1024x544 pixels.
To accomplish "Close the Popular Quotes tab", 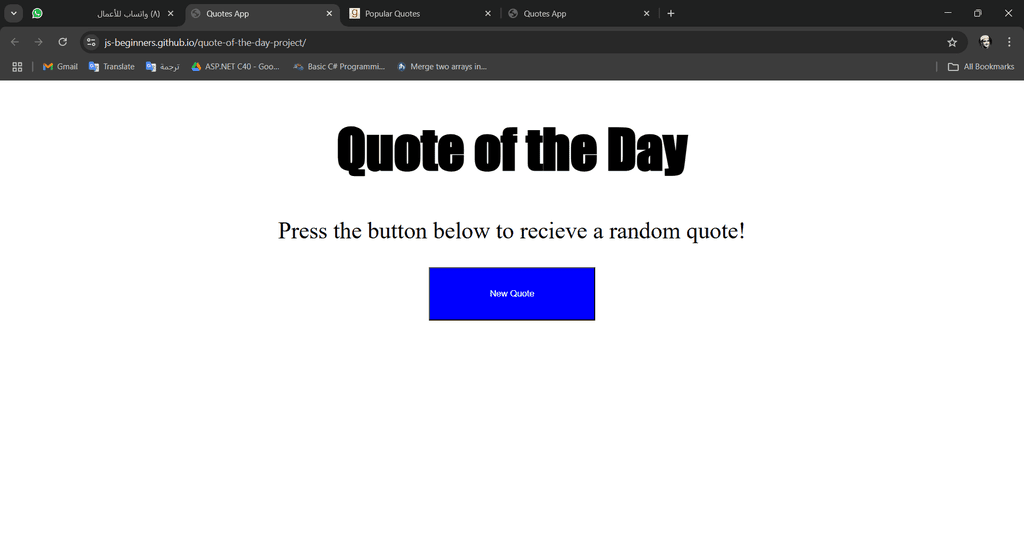I will 488,13.
